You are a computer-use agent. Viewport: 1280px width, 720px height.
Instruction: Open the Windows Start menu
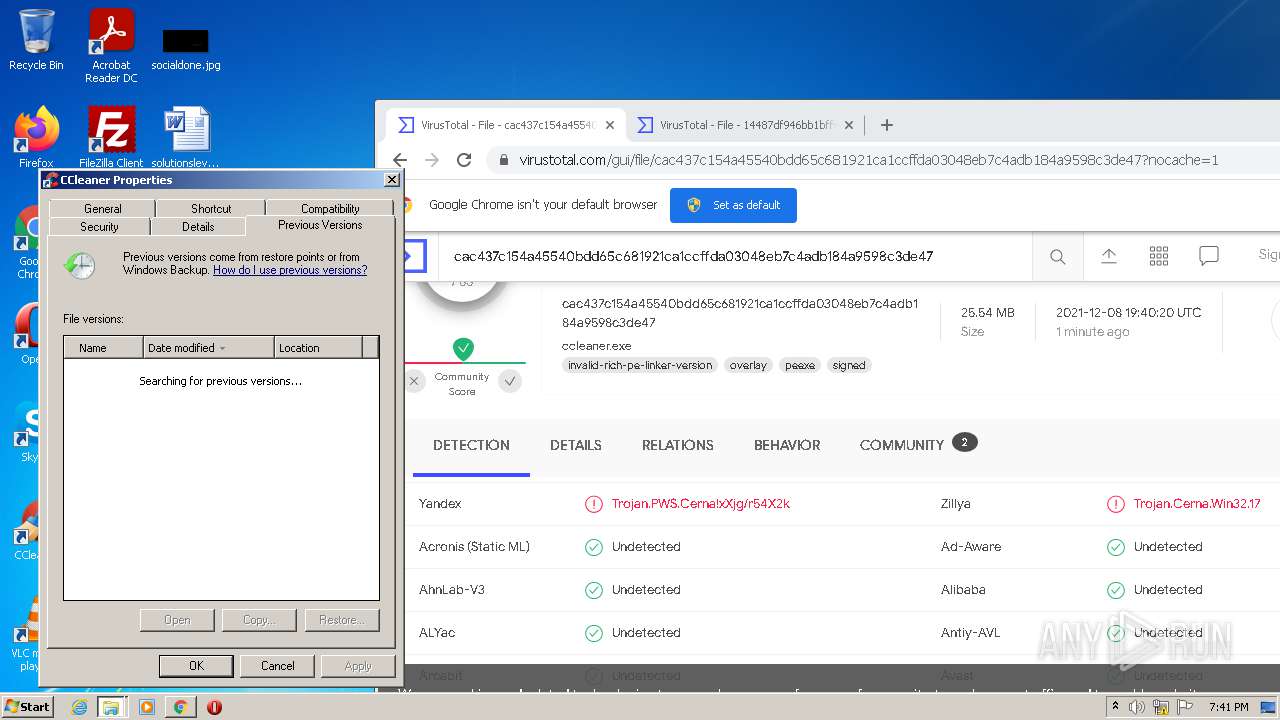point(27,706)
